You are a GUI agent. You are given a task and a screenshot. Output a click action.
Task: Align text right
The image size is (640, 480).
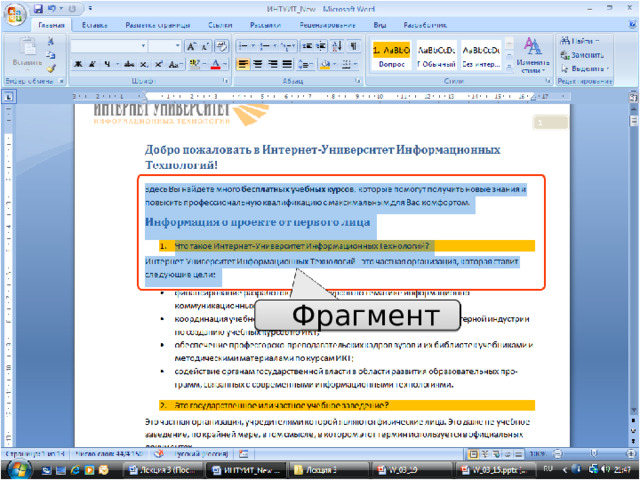(x=273, y=64)
